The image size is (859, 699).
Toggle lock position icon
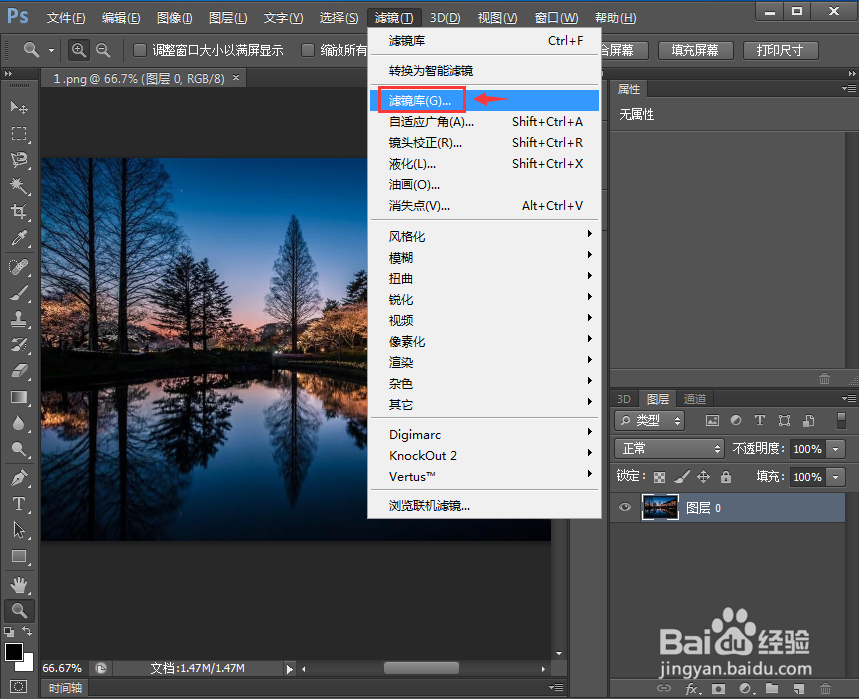coord(703,477)
